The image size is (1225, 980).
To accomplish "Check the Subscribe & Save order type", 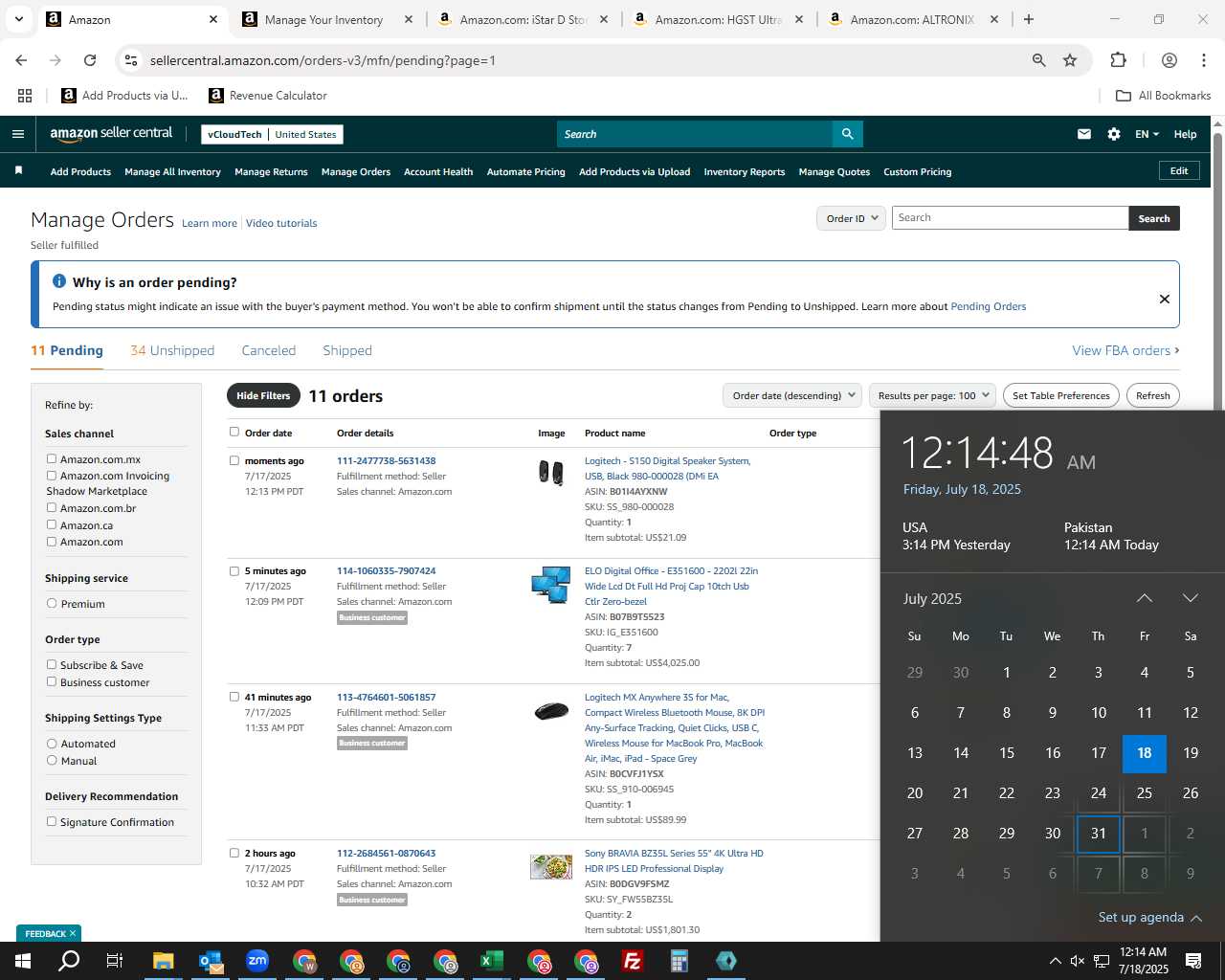I will pyautogui.click(x=52, y=664).
